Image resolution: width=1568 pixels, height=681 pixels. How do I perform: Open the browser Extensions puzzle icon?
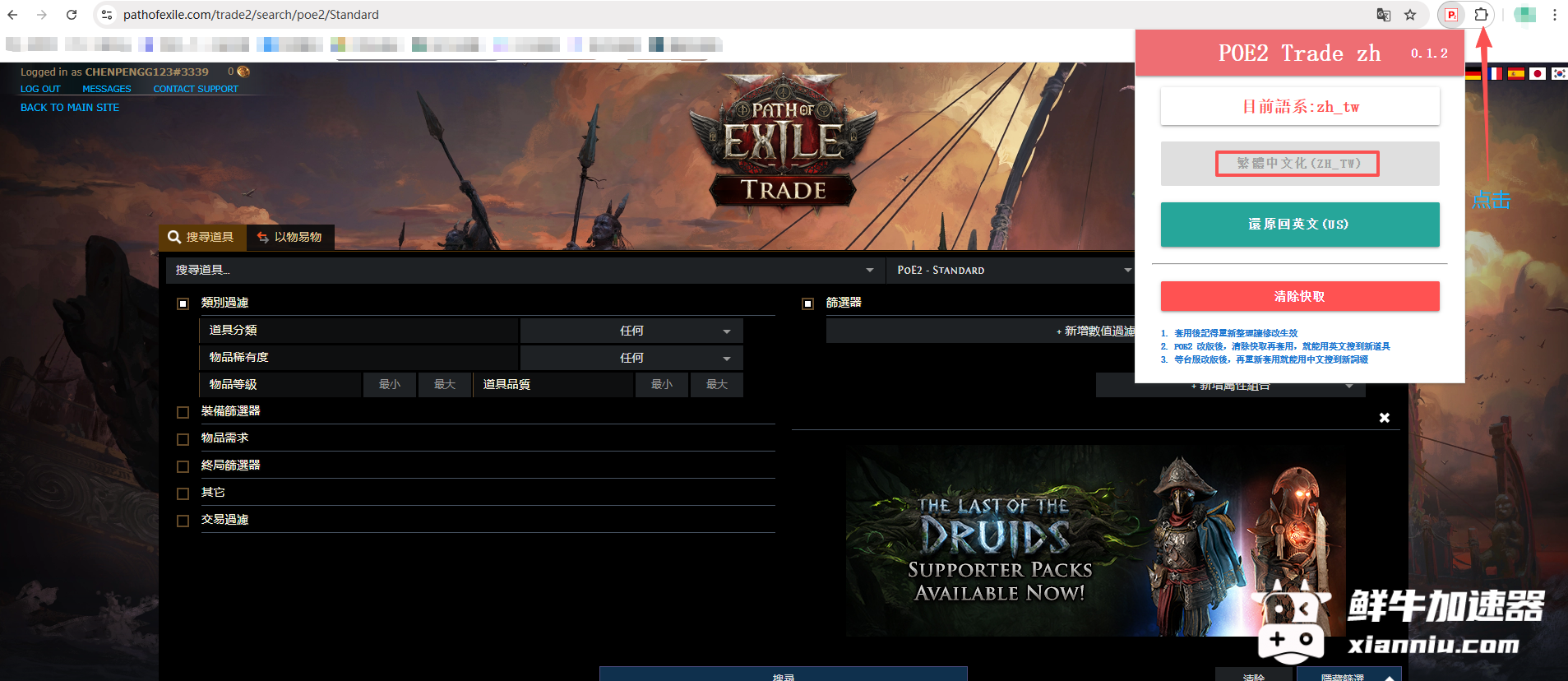(x=1481, y=15)
